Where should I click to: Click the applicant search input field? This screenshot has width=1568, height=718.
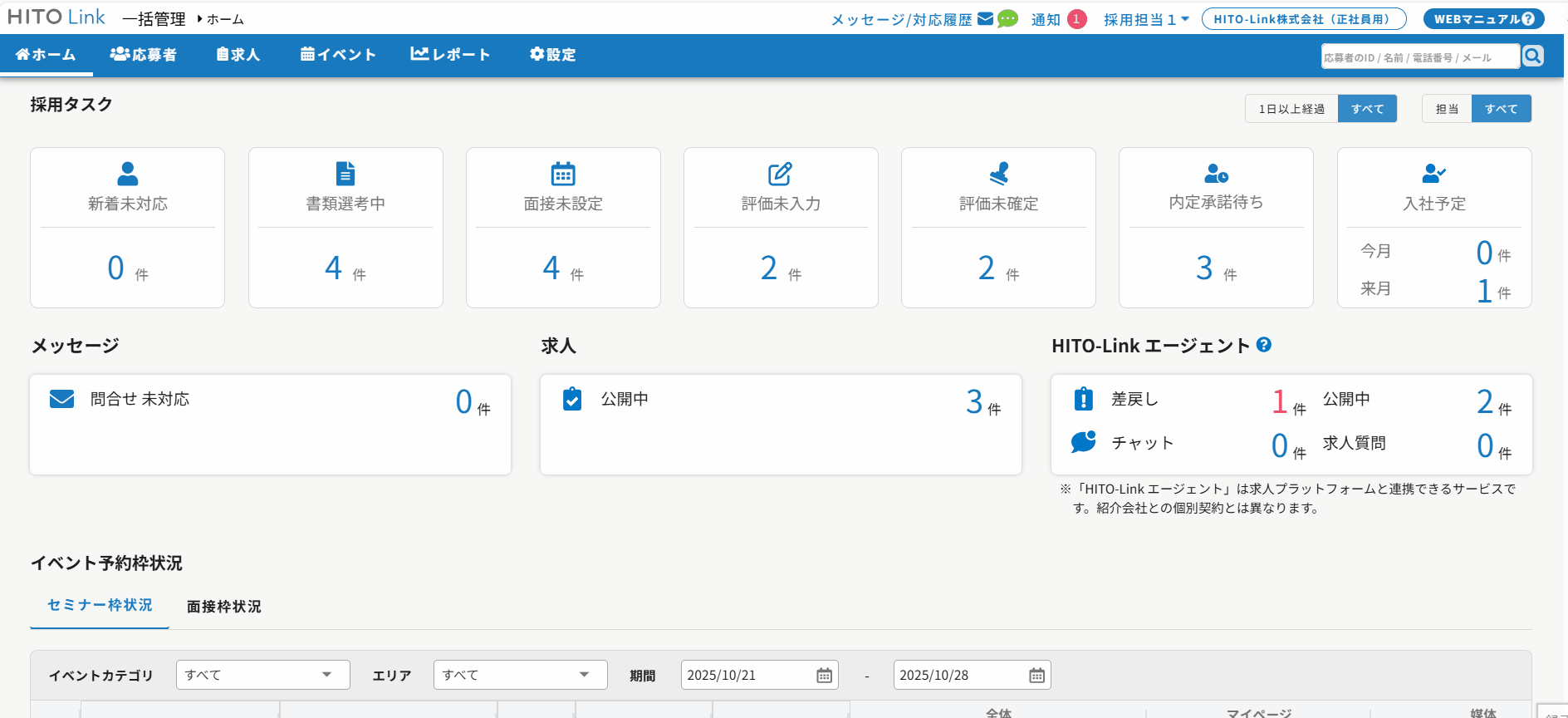pyautogui.click(x=1419, y=57)
